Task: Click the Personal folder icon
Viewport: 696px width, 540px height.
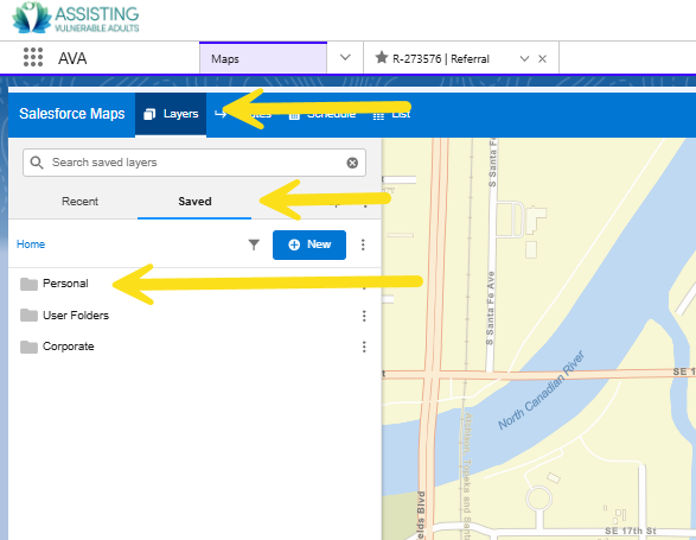Action: 29,284
